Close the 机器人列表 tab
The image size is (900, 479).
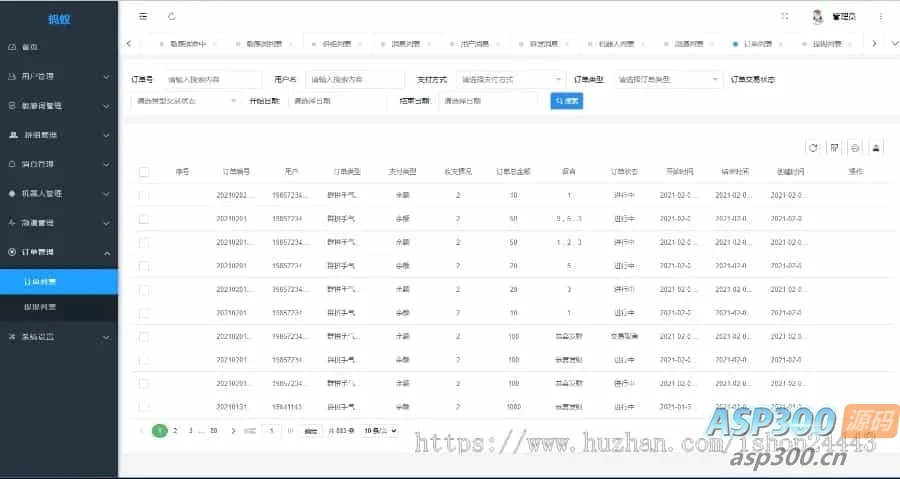pyautogui.click(x=645, y=44)
